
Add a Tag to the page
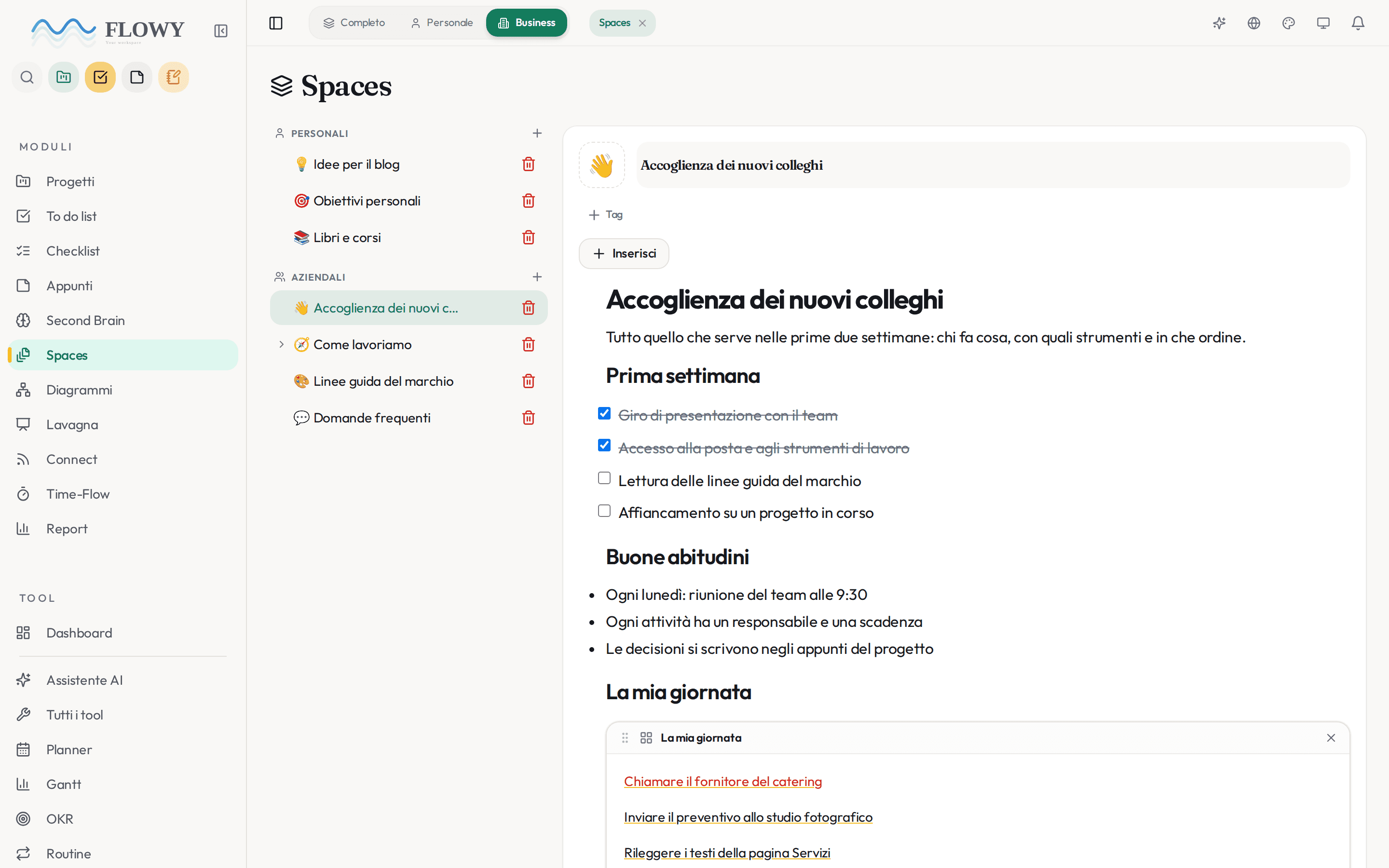[x=606, y=215]
